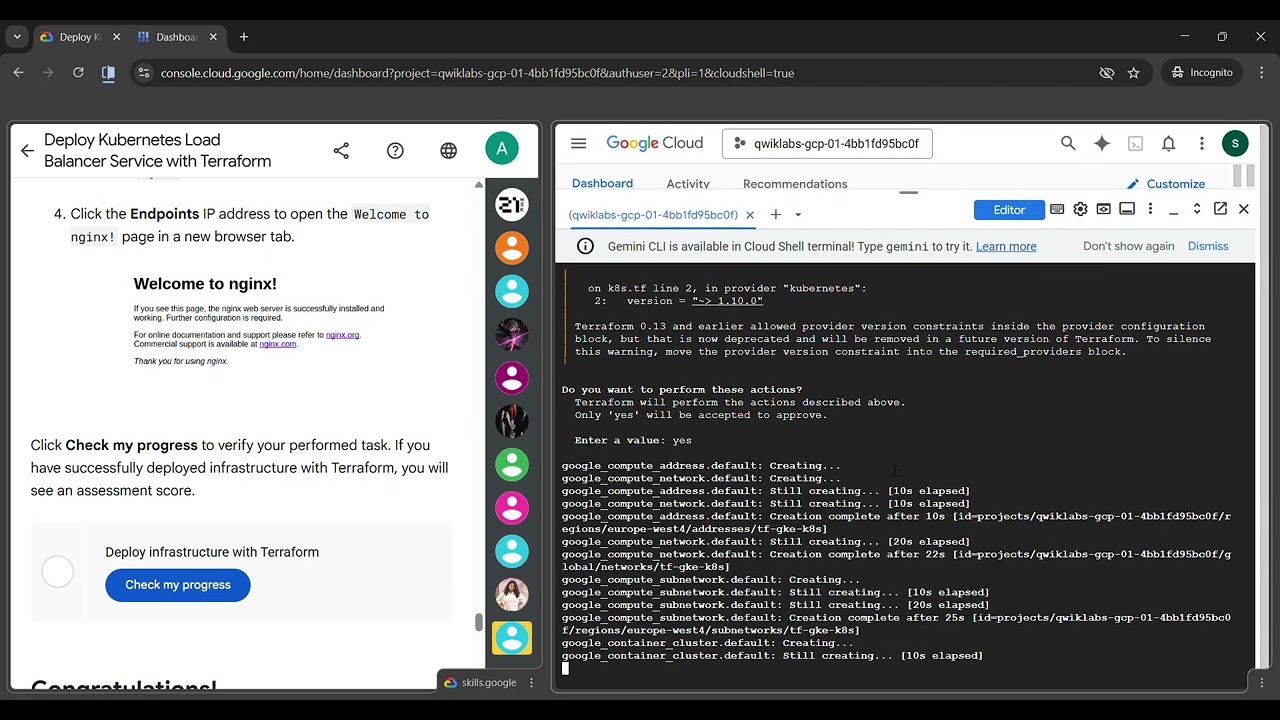
Task: Open the Cloud Shell Editor
Action: pyautogui.click(x=1009, y=210)
